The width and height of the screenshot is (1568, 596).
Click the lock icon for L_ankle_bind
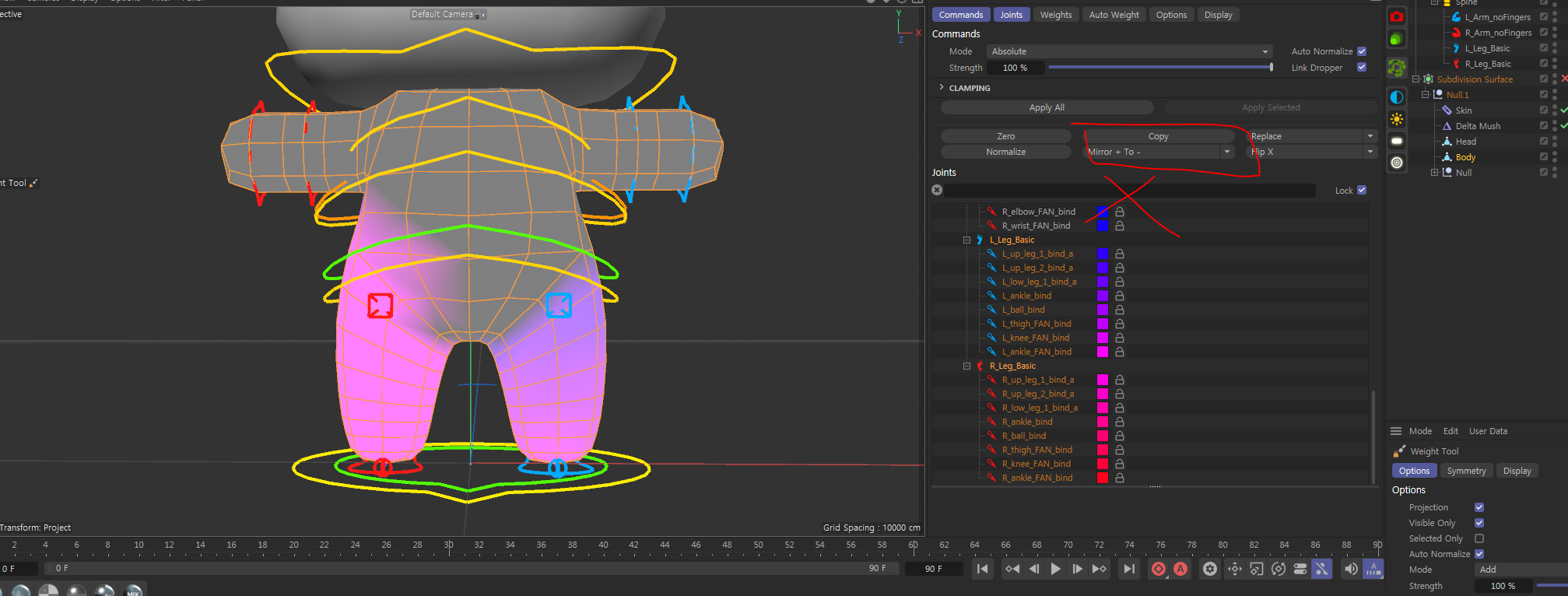pyautogui.click(x=1120, y=296)
